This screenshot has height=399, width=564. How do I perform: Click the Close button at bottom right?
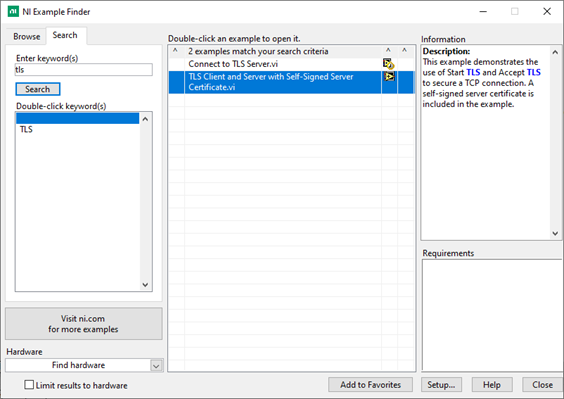(542, 385)
